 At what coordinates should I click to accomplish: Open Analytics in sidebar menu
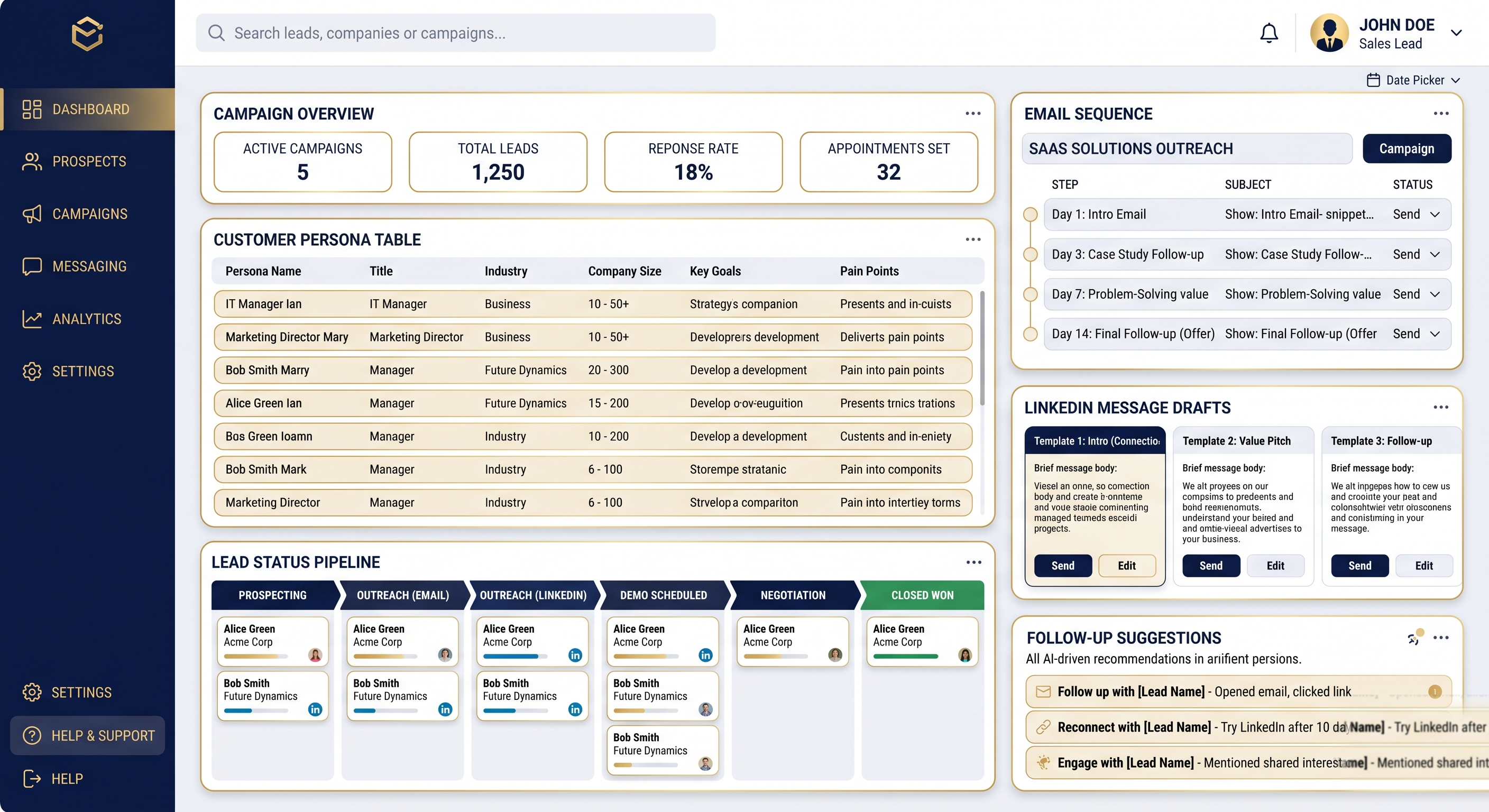pyautogui.click(x=87, y=319)
